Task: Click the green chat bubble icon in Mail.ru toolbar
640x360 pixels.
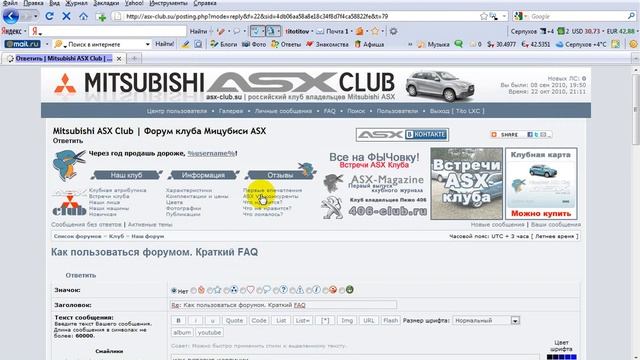Action: pos(459,44)
